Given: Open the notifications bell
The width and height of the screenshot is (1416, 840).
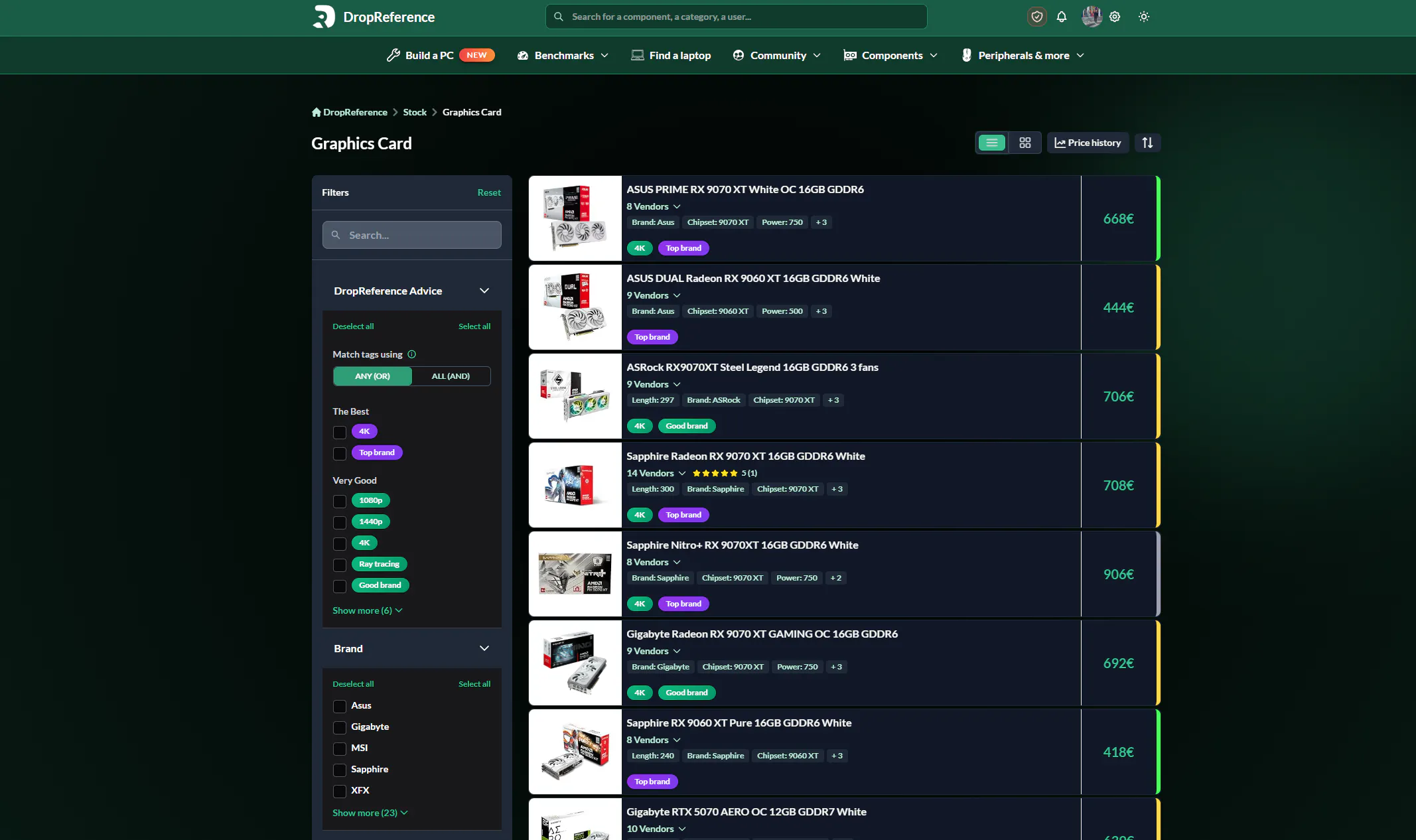Looking at the screenshot, I should [1062, 17].
